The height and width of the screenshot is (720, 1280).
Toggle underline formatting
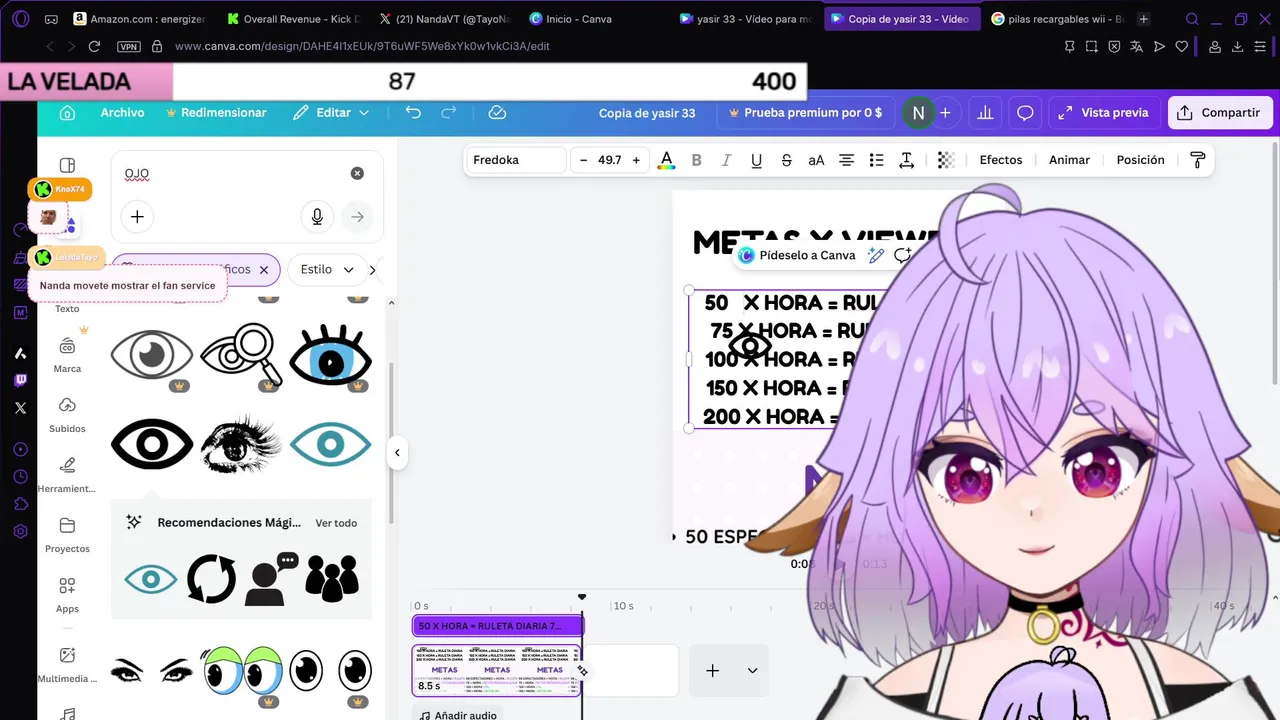click(x=756, y=160)
